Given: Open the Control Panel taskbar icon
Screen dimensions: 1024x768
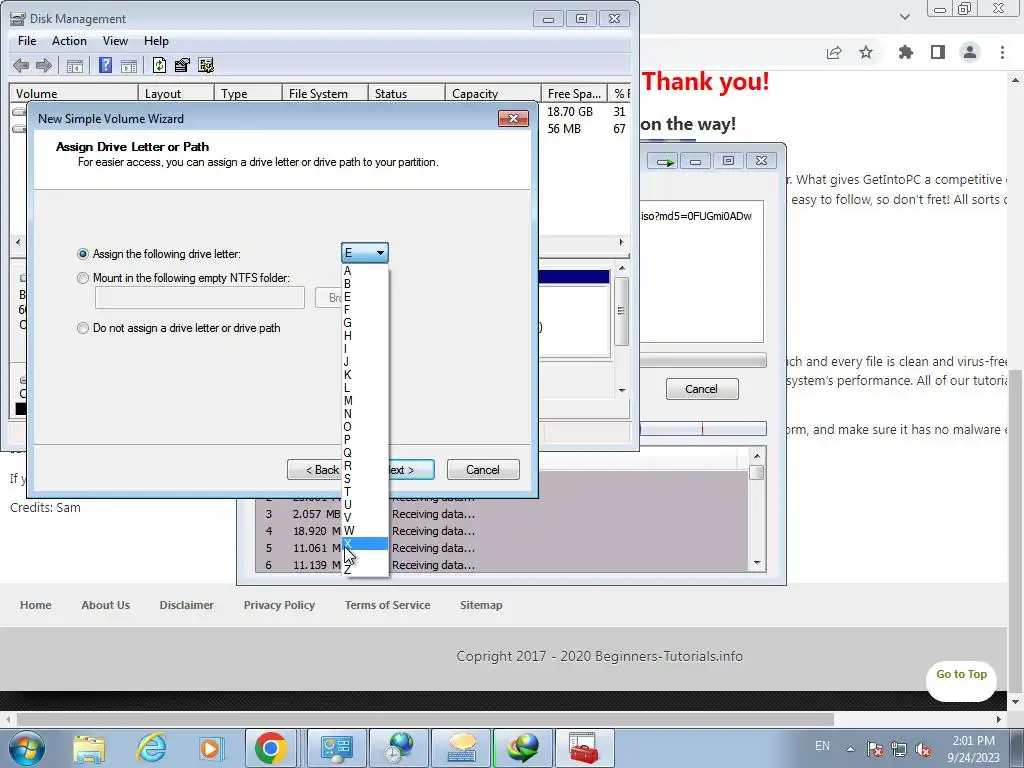Looking at the screenshot, I should 337,748.
